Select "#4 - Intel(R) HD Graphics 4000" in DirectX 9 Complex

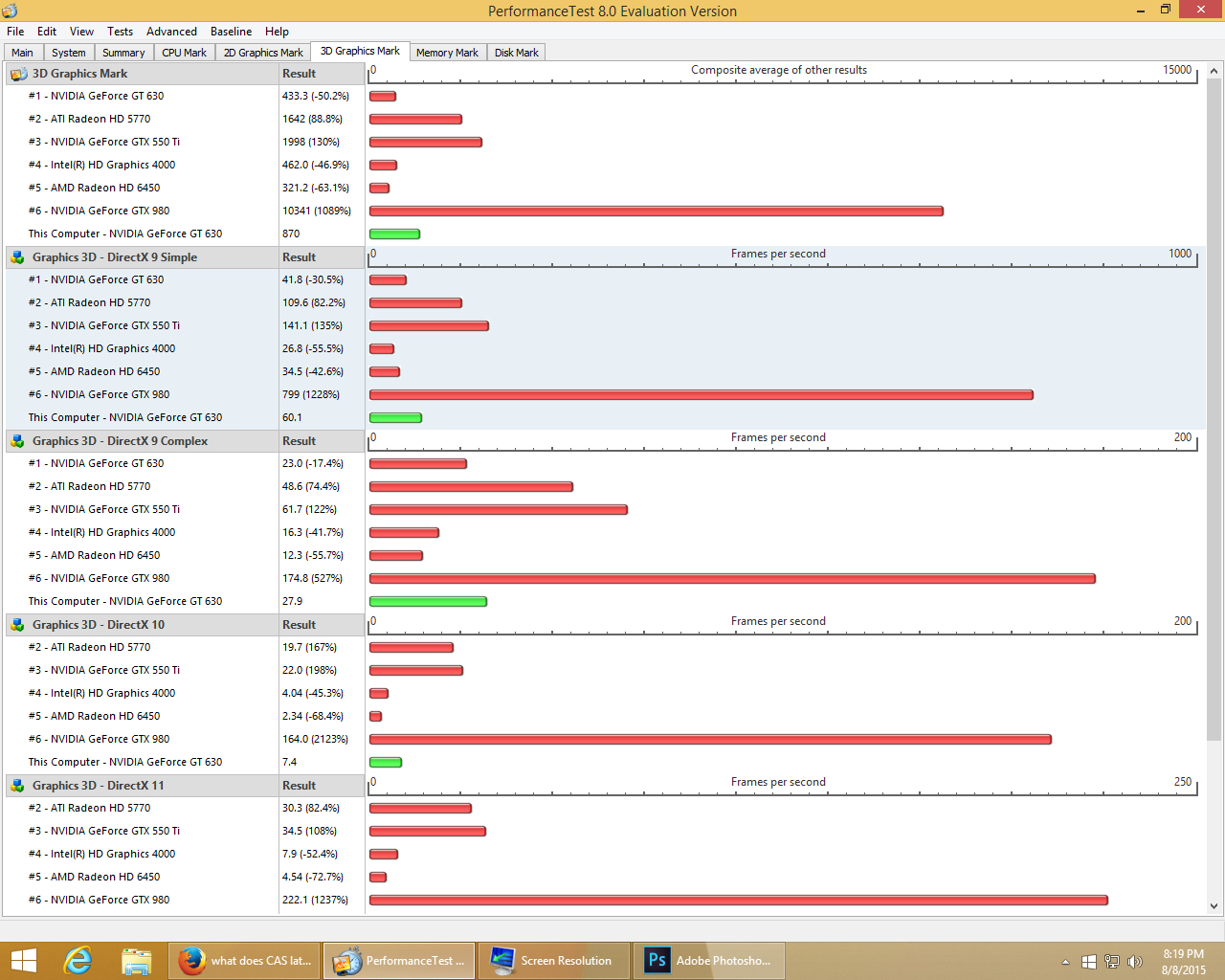click(x=102, y=533)
